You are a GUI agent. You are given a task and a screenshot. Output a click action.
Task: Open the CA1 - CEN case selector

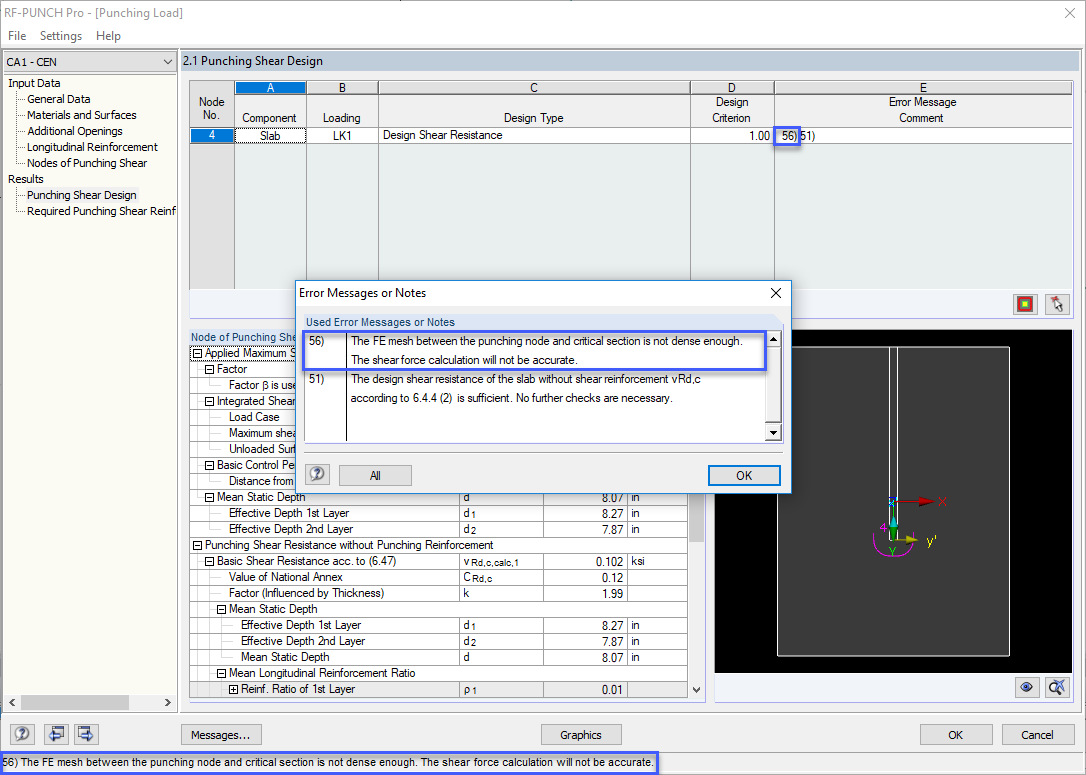tap(88, 61)
